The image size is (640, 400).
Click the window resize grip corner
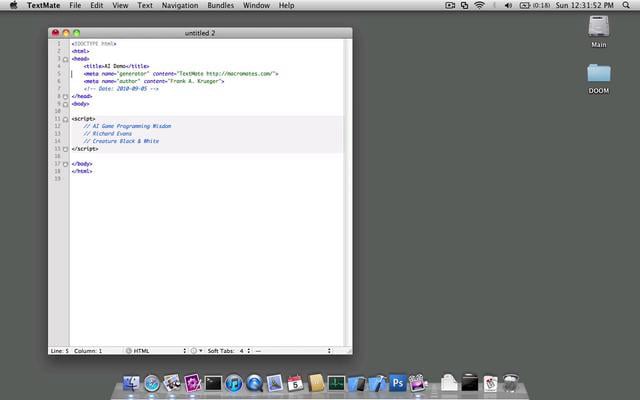(x=349, y=351)
